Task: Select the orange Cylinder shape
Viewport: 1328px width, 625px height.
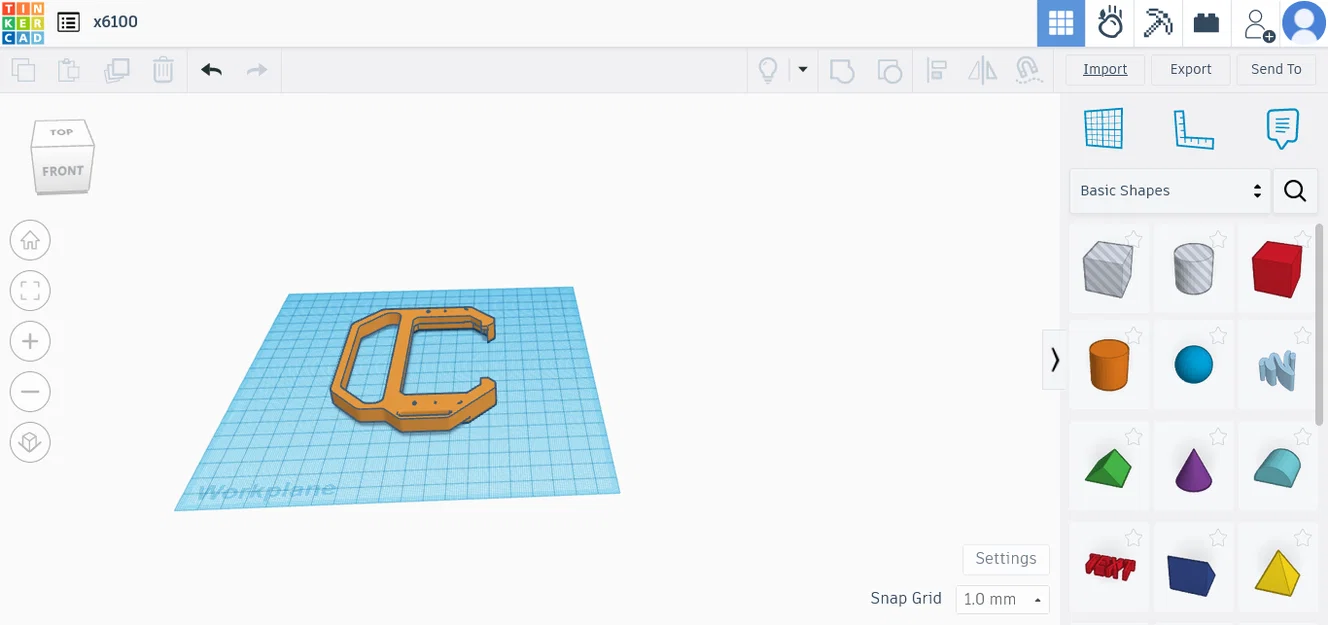Action: pyautogui.click(x=1108, y=365)
